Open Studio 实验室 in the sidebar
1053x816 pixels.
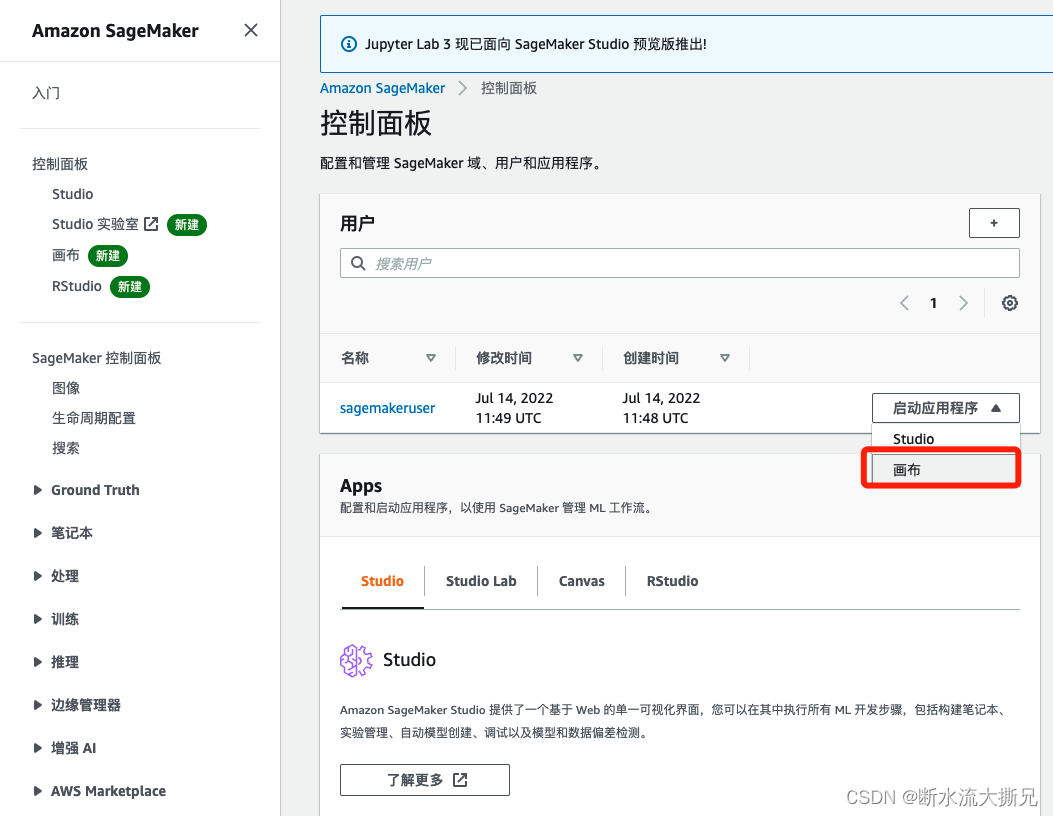pos(95,224)
